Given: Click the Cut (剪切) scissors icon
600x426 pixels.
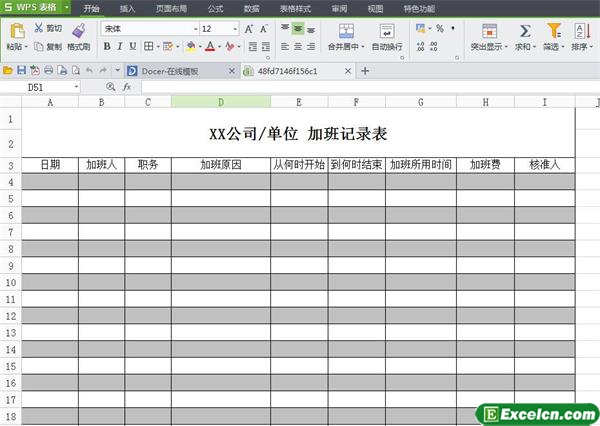Looking at the screenshot, I should pyautogui.click(x=38, y=28).
